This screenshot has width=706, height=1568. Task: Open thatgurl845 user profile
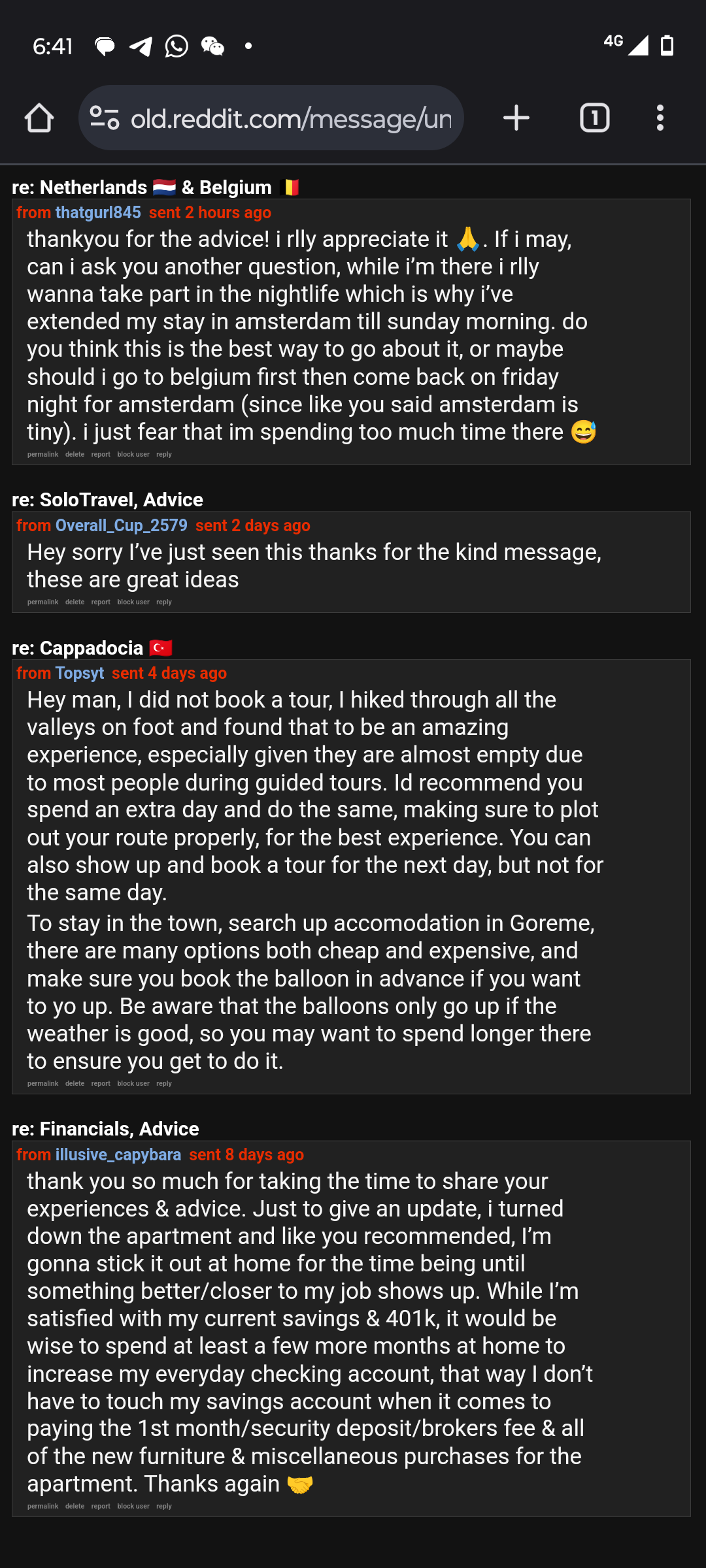(98, 213)
